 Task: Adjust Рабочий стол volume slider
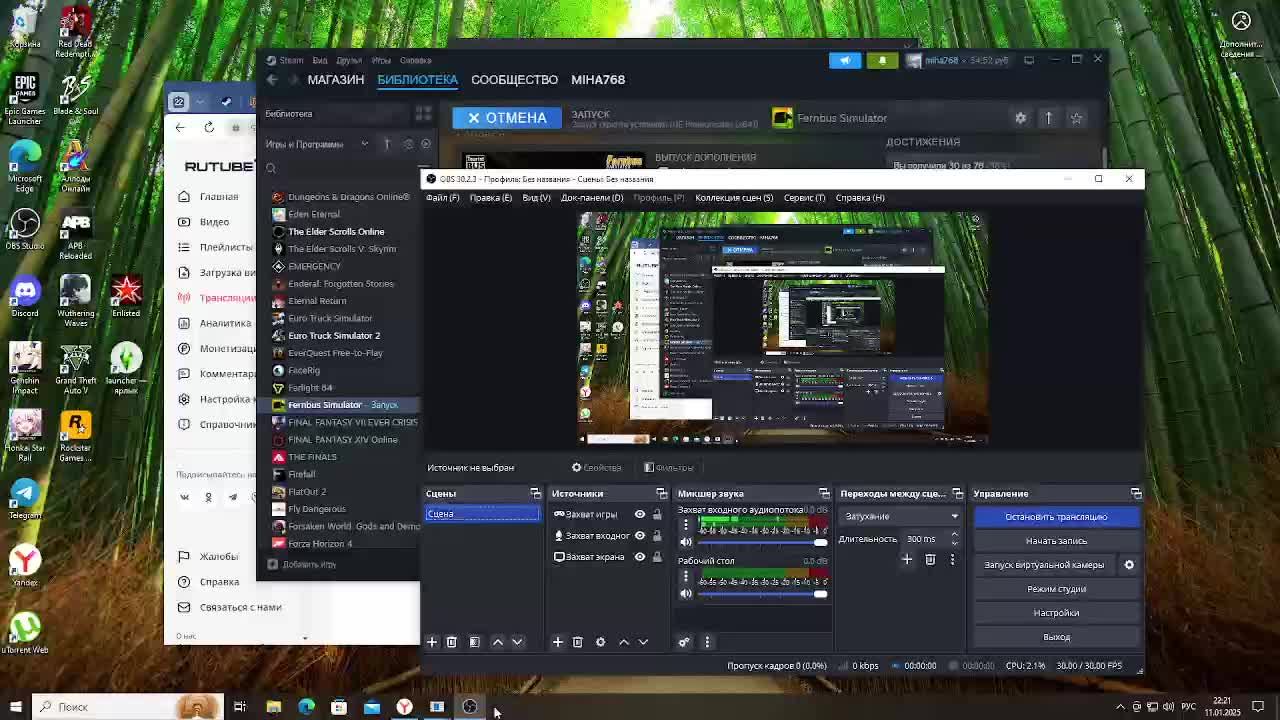coord(763,594)
